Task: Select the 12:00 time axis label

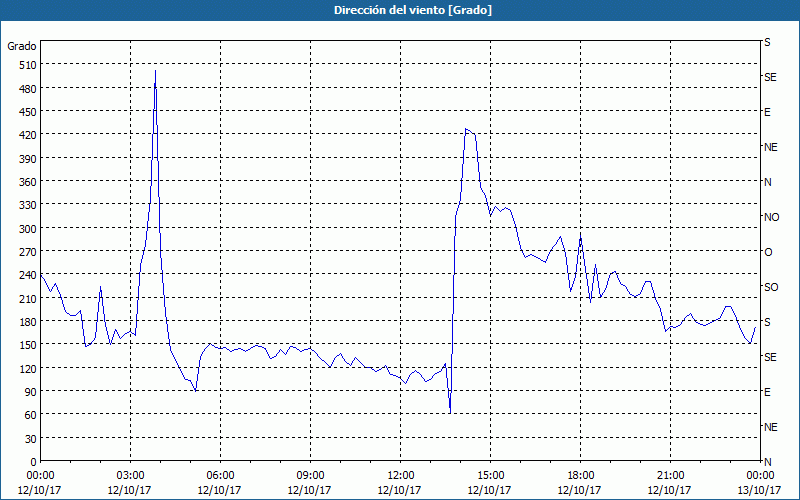Action: pos(401,476)
